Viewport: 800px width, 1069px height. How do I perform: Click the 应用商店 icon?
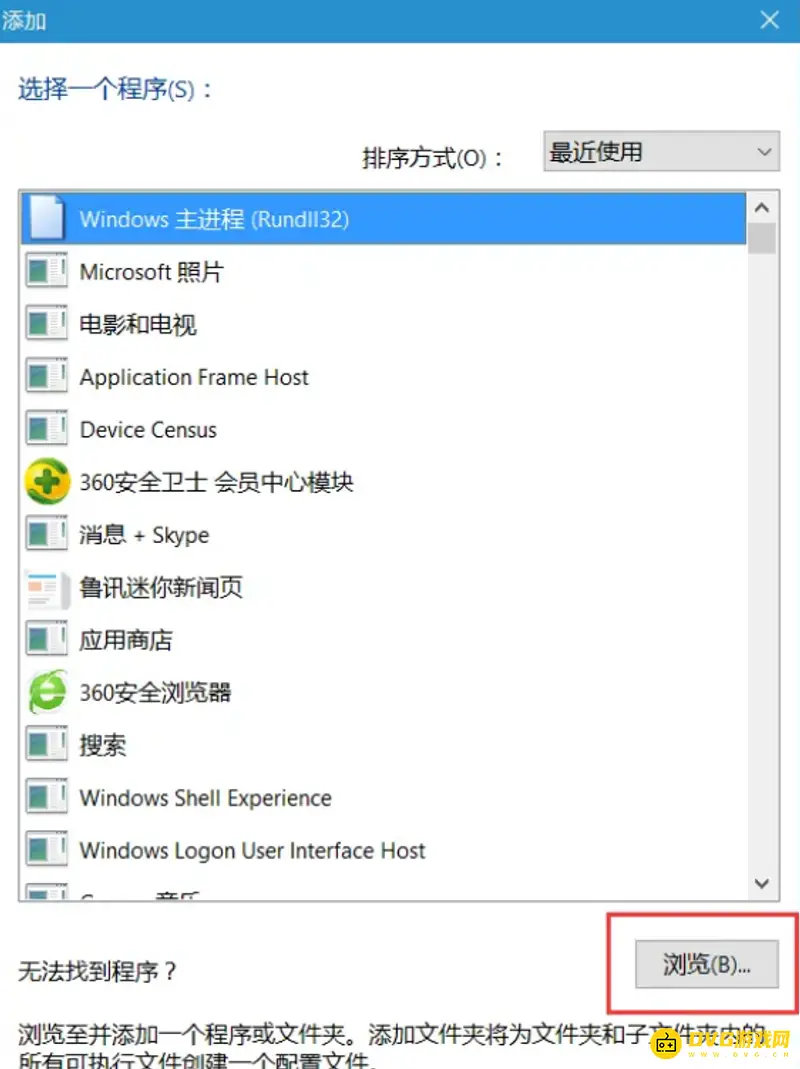[x=47, y=639]
